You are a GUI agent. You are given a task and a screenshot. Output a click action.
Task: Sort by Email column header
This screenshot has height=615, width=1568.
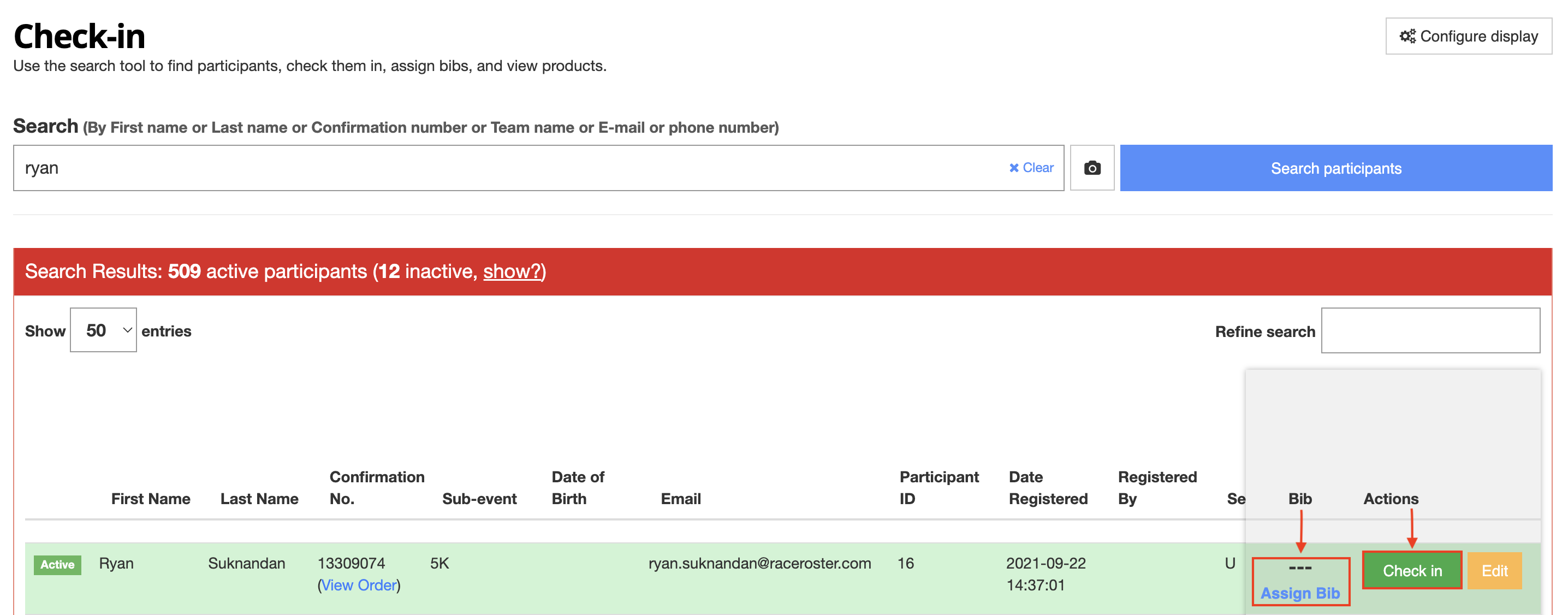[680, 499]
